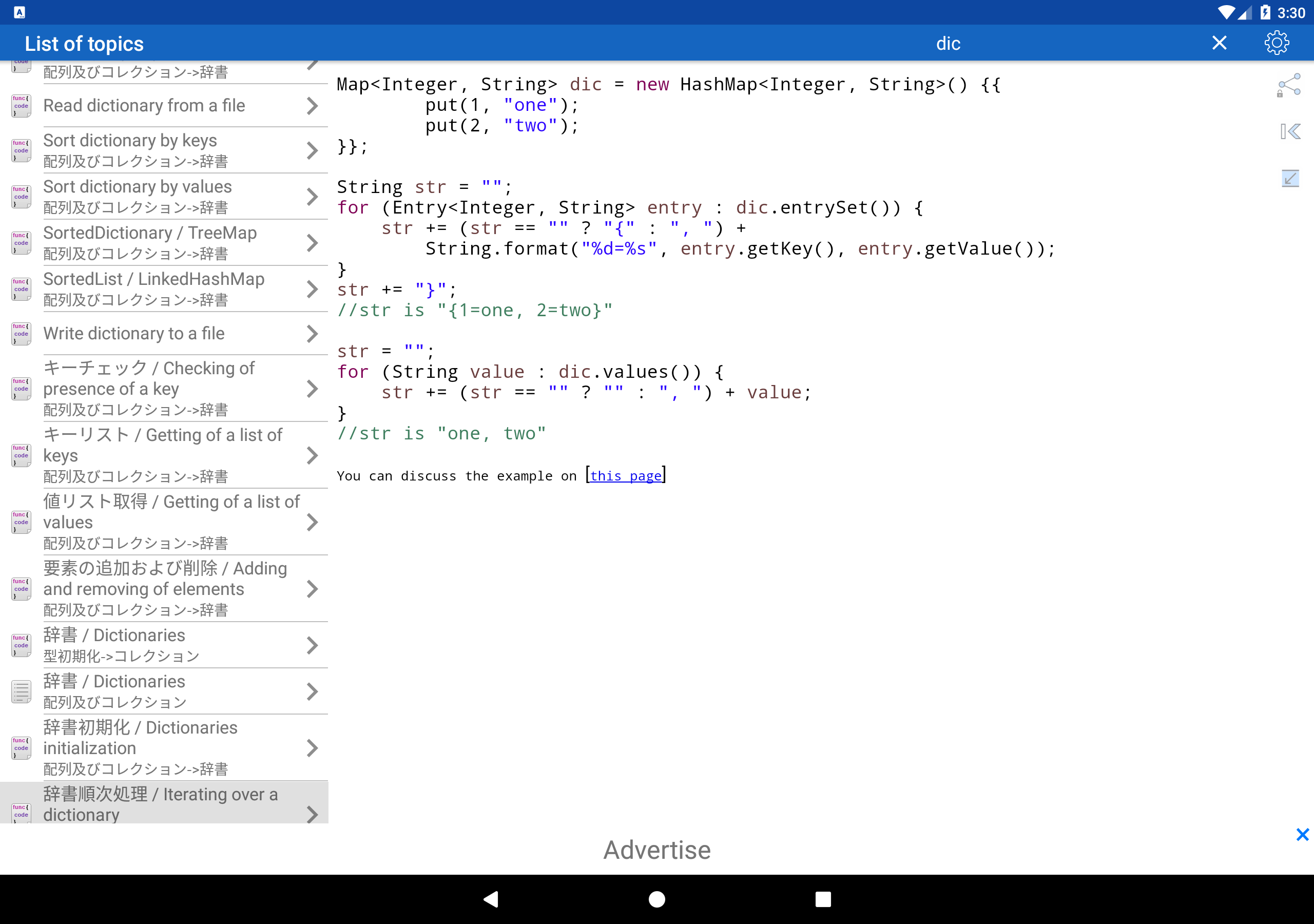This screenshot has width=1314, height=924.
Task: Open Getting of a list of values topic
Action: click(164, 522)
